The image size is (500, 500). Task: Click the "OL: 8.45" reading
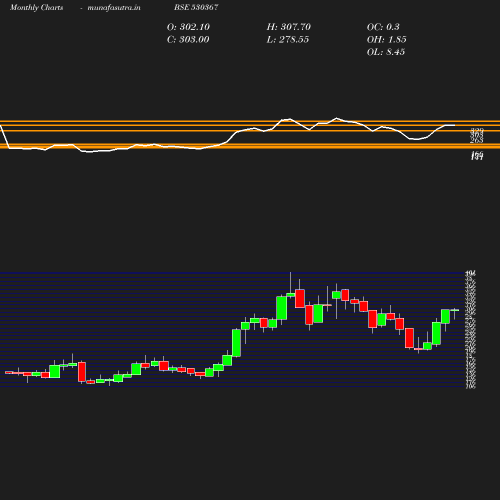click(x=386, y=52)
